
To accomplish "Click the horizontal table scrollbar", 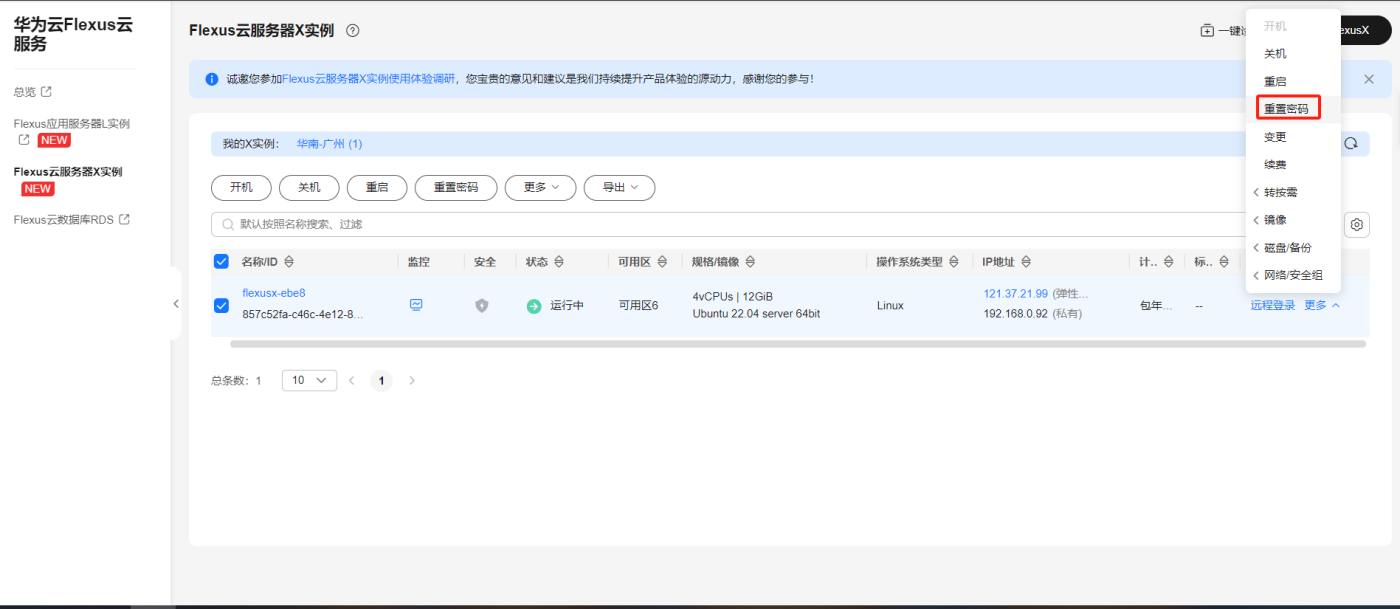I will tap(797, 344).
